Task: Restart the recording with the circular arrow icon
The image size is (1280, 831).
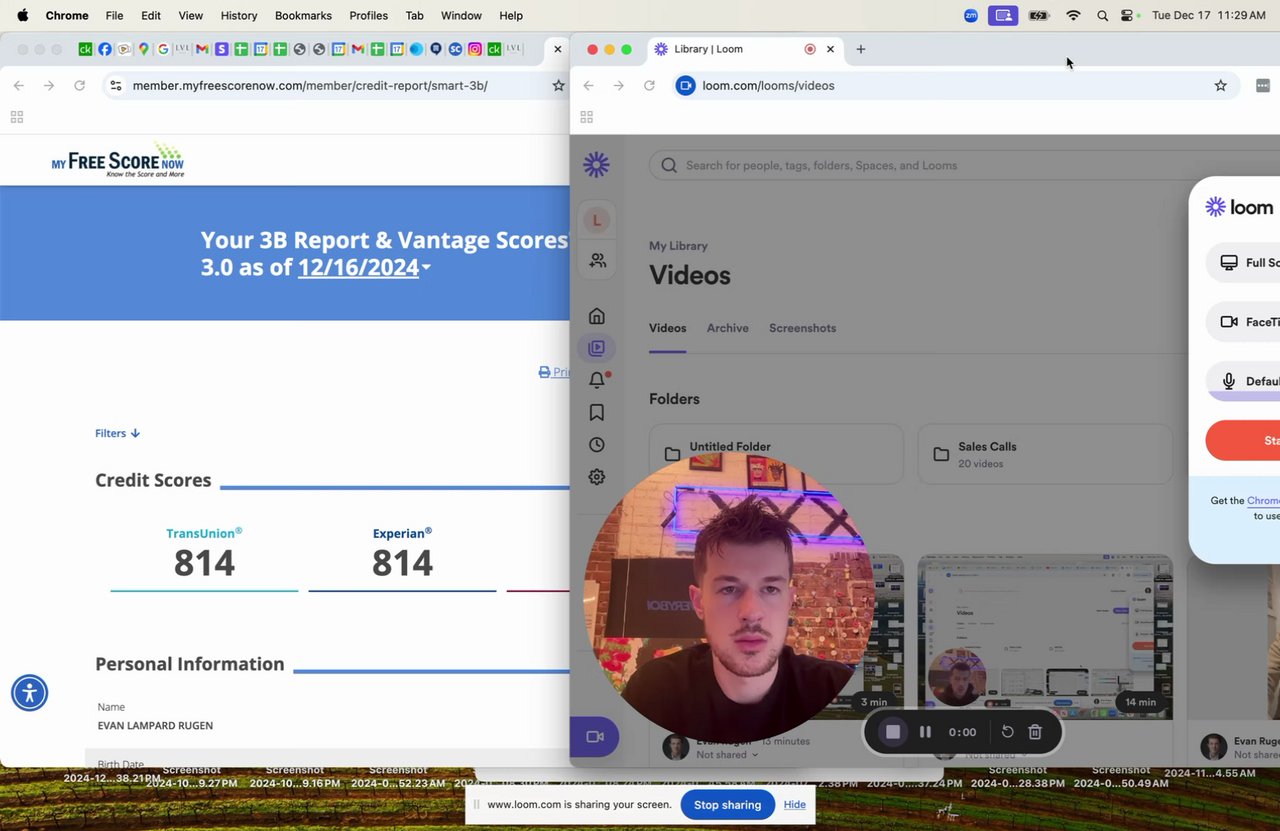Action: [x=1007, y=732]
